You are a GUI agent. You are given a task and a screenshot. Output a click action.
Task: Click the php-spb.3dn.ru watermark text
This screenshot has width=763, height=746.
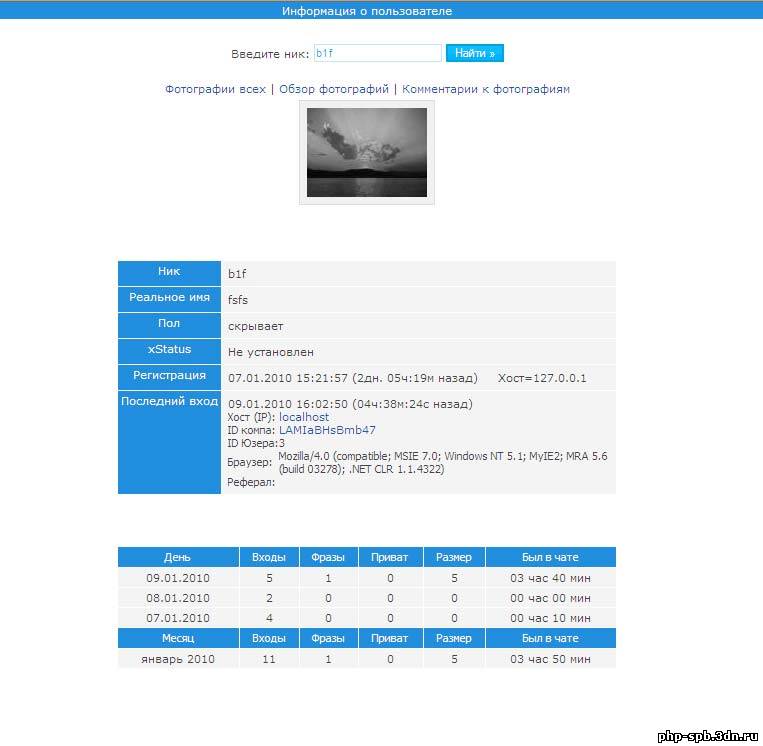click(x=707, y=736)
